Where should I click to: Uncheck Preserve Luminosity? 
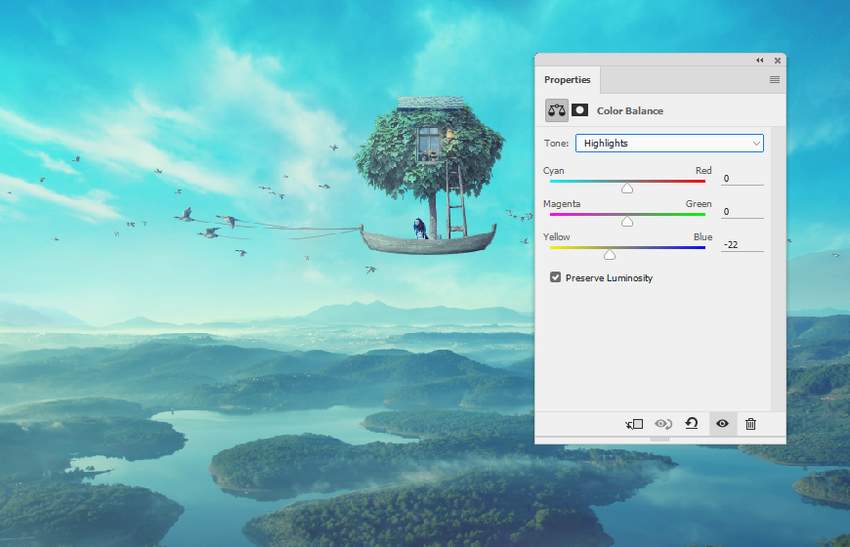pos(555,278)
